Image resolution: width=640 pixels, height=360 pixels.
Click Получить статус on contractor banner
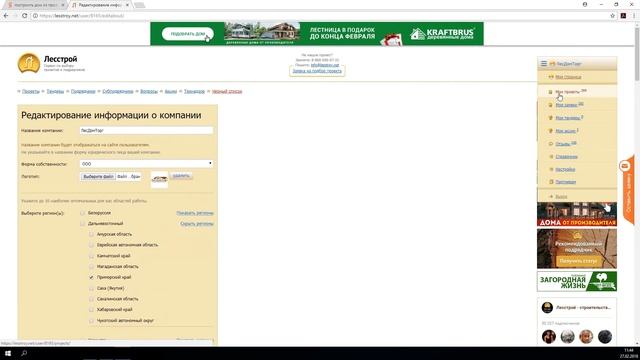click(578, 260)
